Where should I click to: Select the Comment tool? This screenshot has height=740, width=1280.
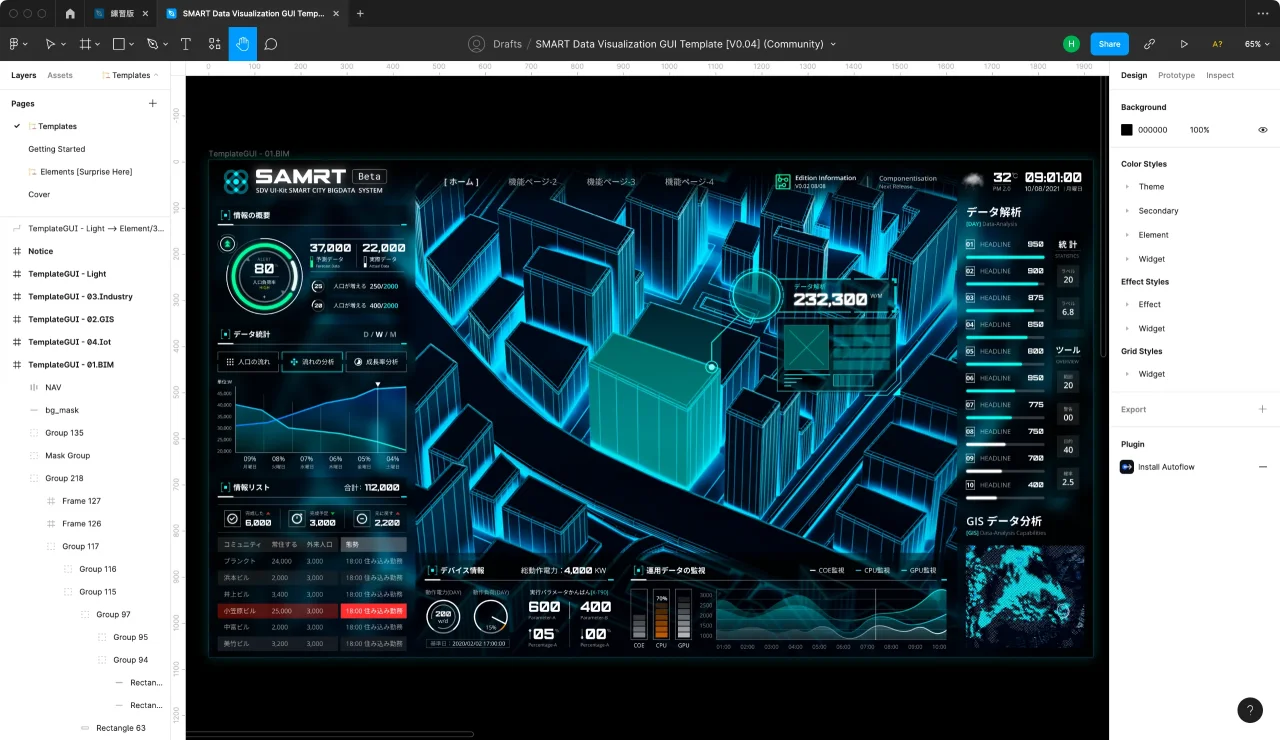tap(271, 44)
